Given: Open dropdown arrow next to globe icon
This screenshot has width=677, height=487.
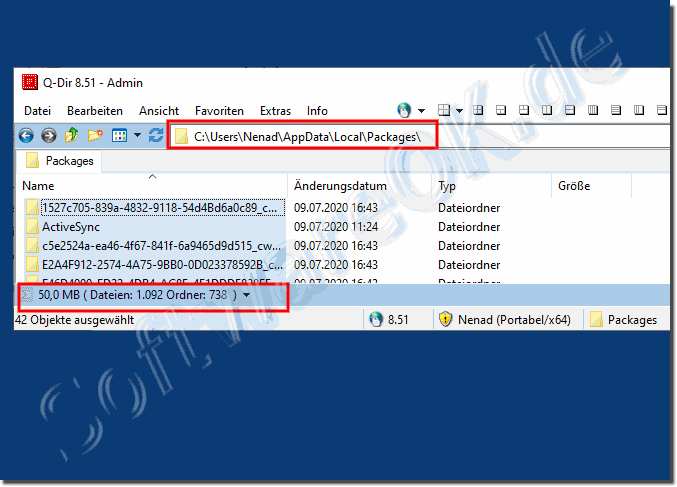Looking at the screenshot, I should pyautogui.click(x=421, y=111).
